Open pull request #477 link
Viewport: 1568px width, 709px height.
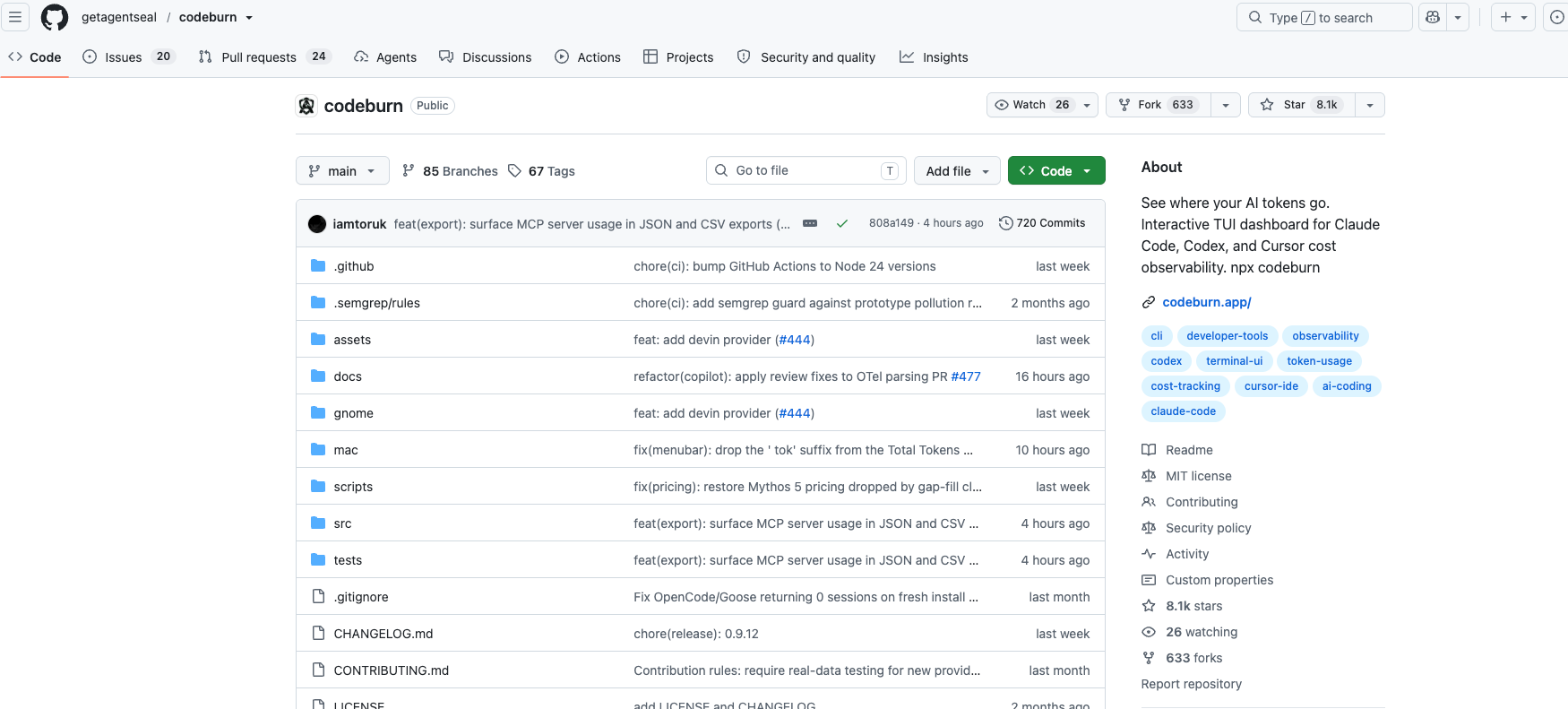pyautogui.click(x=966, y=376)
